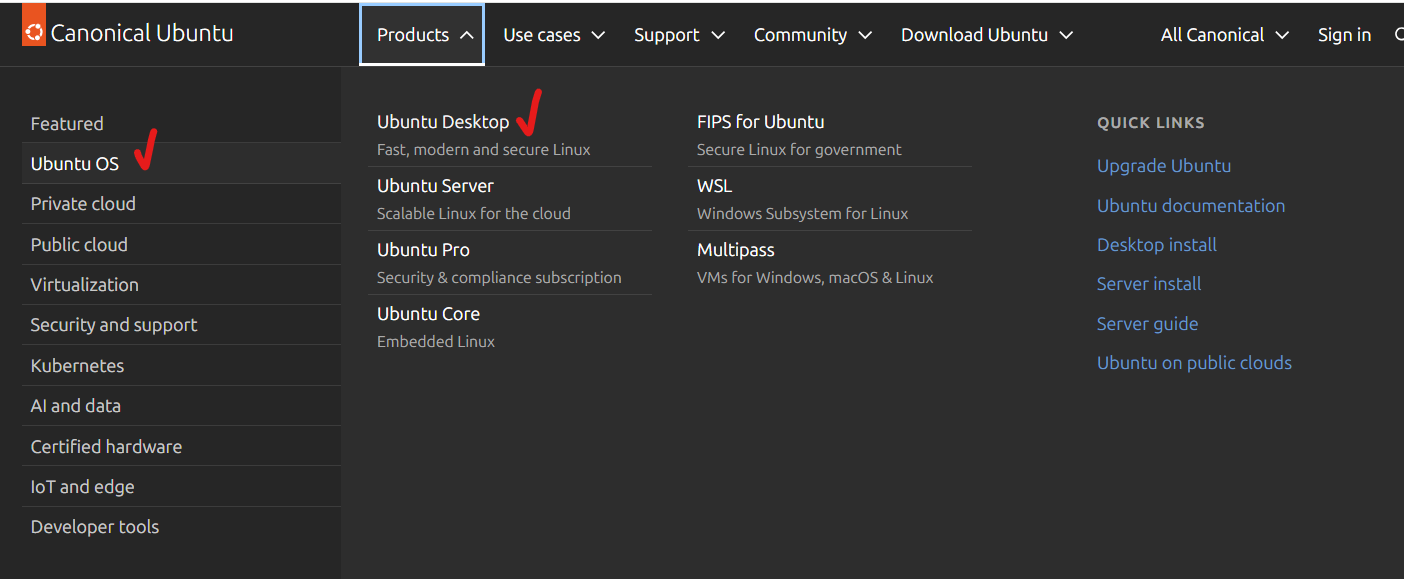Open the WSL product link

[714, 186]
